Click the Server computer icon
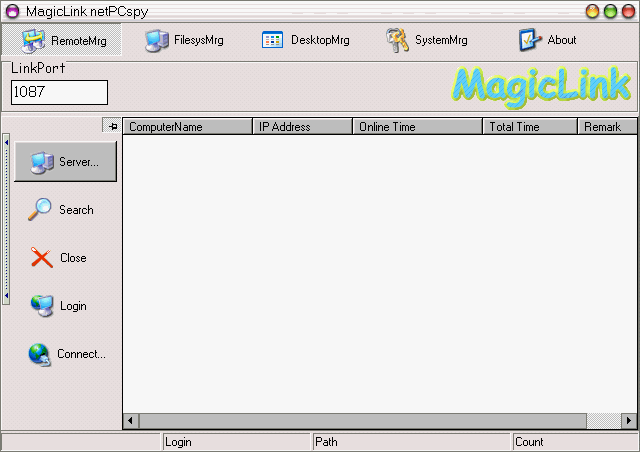Screen dimensions: 640x452 tap(41, 162)
